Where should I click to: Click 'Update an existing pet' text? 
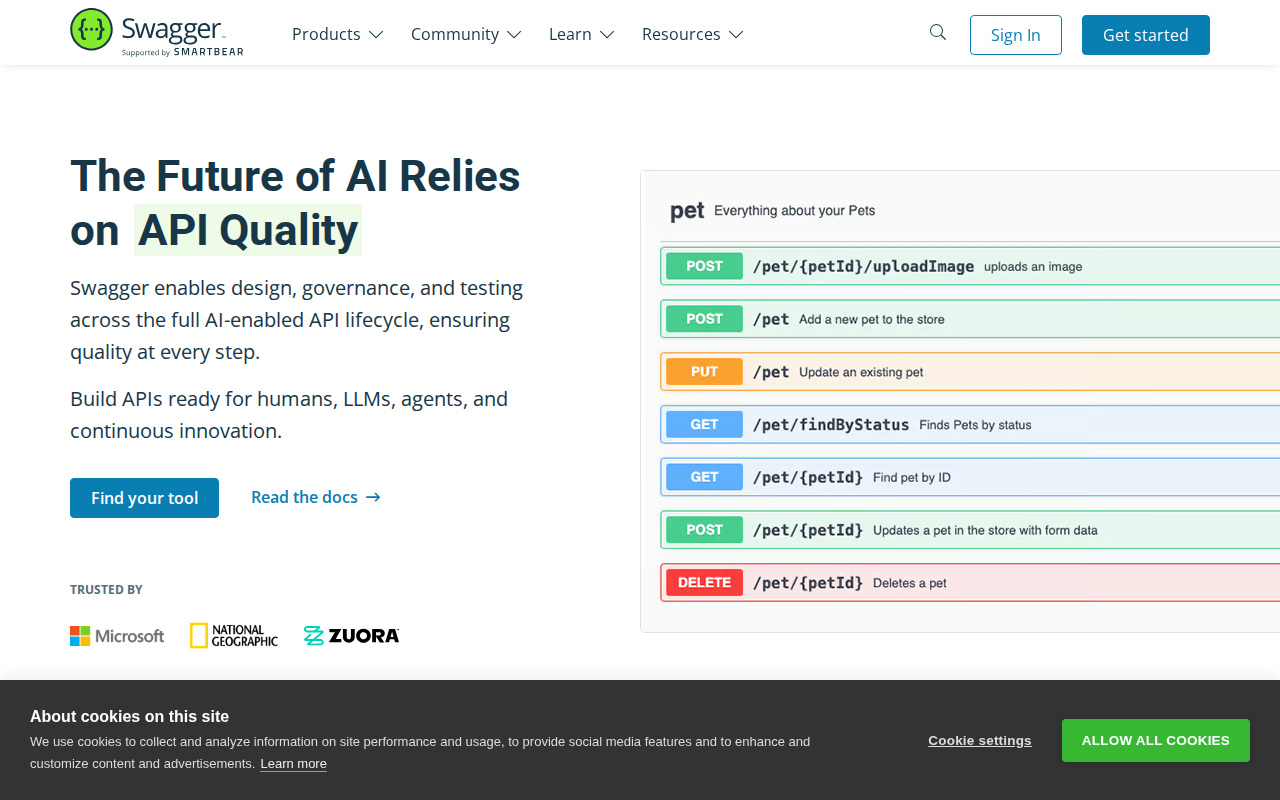861,372
